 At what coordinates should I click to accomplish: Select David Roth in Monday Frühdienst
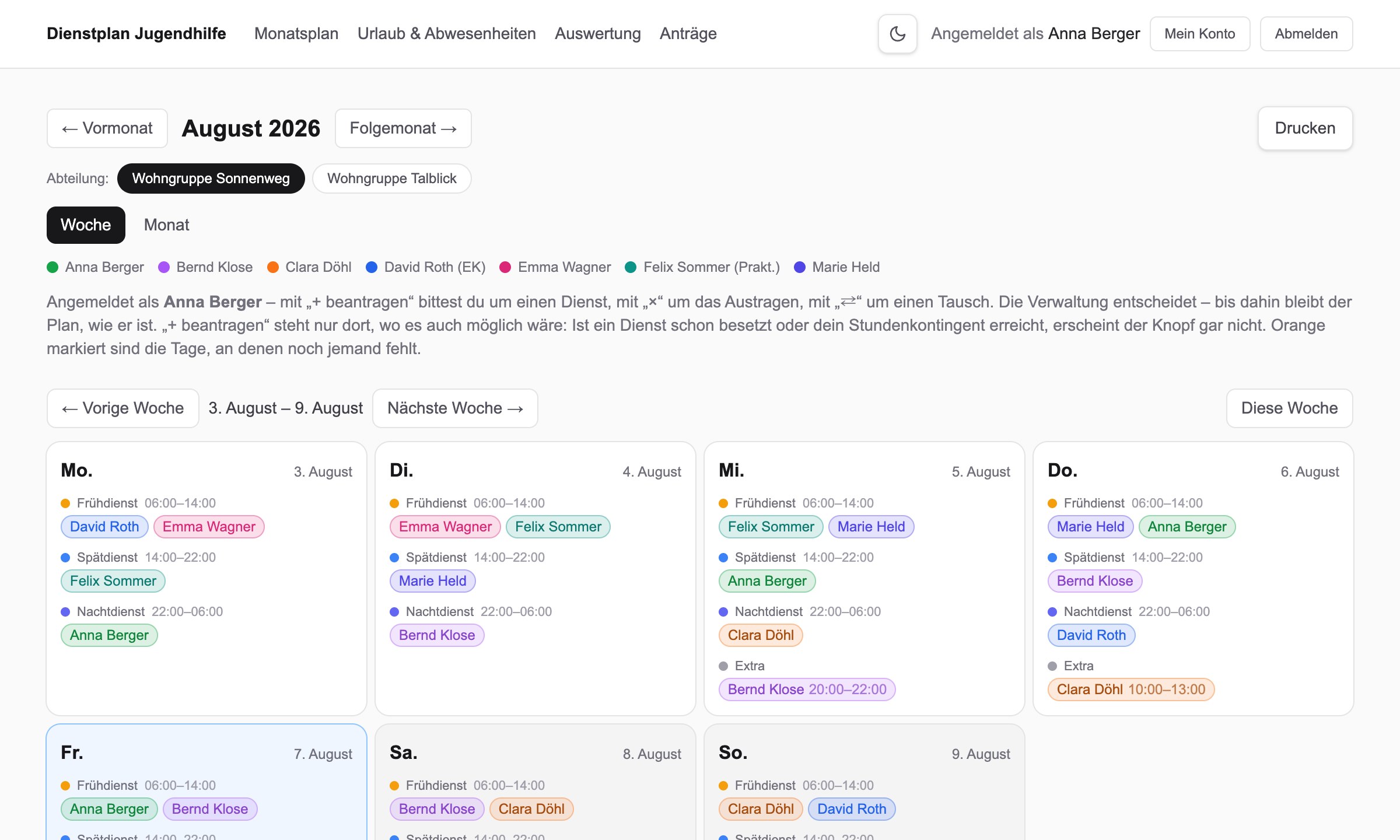point(104,527)
